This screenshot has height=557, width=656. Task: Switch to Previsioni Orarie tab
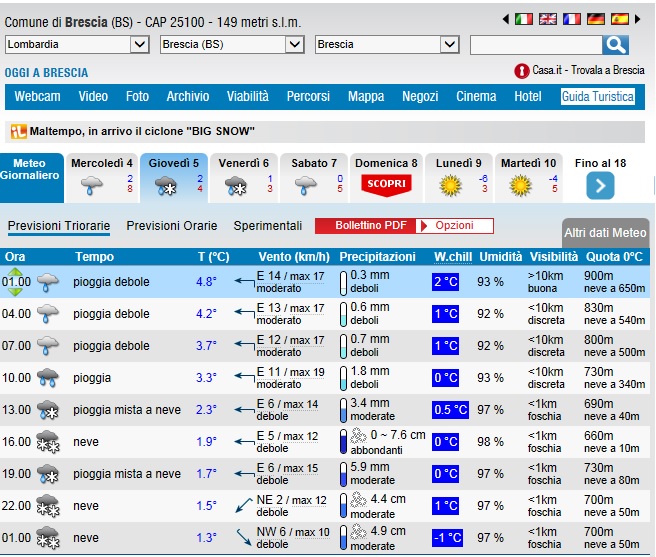(171, 226)
